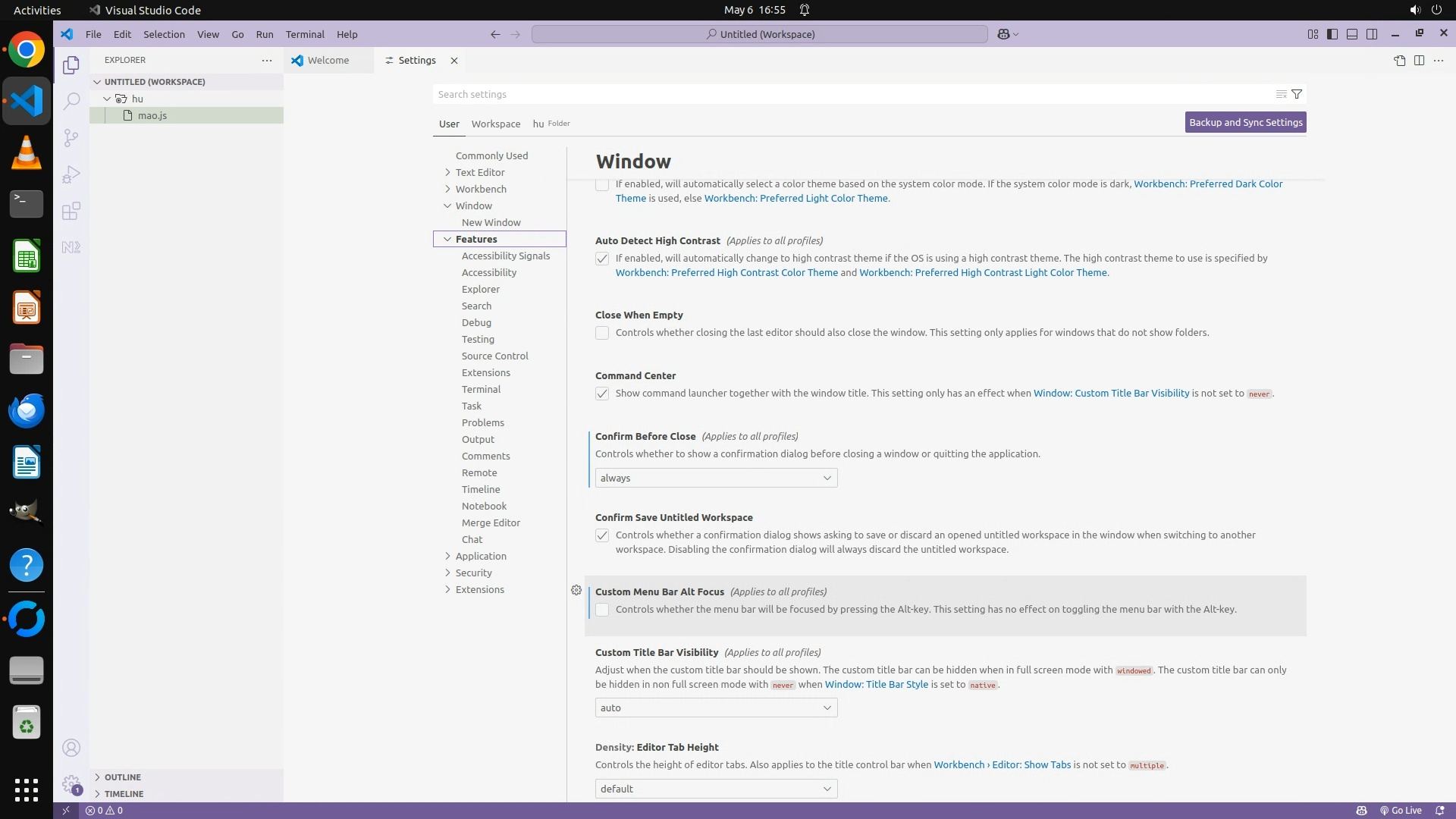Open Confirm Before Close dropdown
Image resolution: width=1456 pixels, height=819 pixels.
[716, 478]
